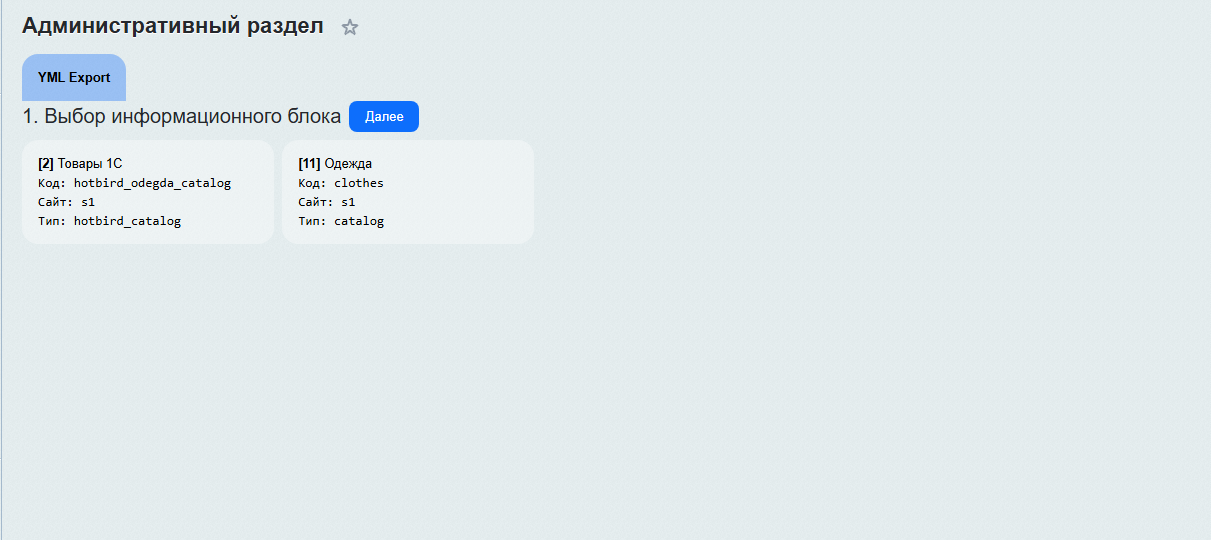Select the Одежда infoblock name
Viewport: 1211px width, 540px height.
348,163
